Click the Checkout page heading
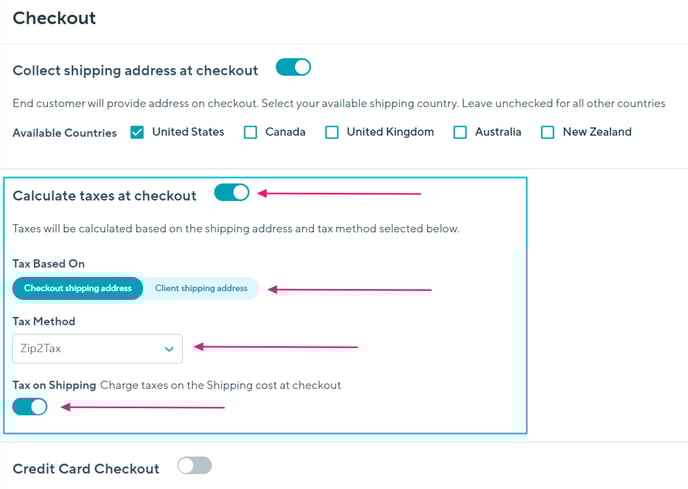Image resolution: width=688 pixels, height=489 pixels. coord(54,17)
